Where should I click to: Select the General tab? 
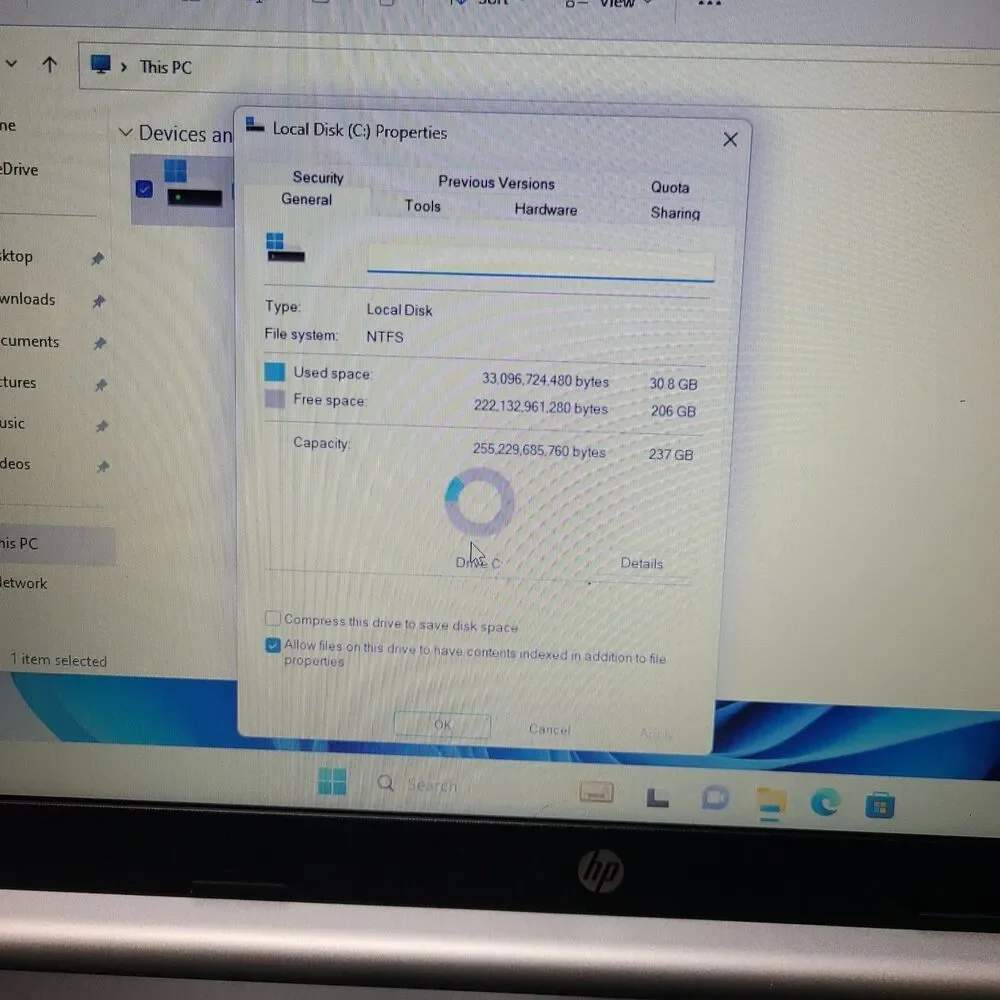(306, 199)
